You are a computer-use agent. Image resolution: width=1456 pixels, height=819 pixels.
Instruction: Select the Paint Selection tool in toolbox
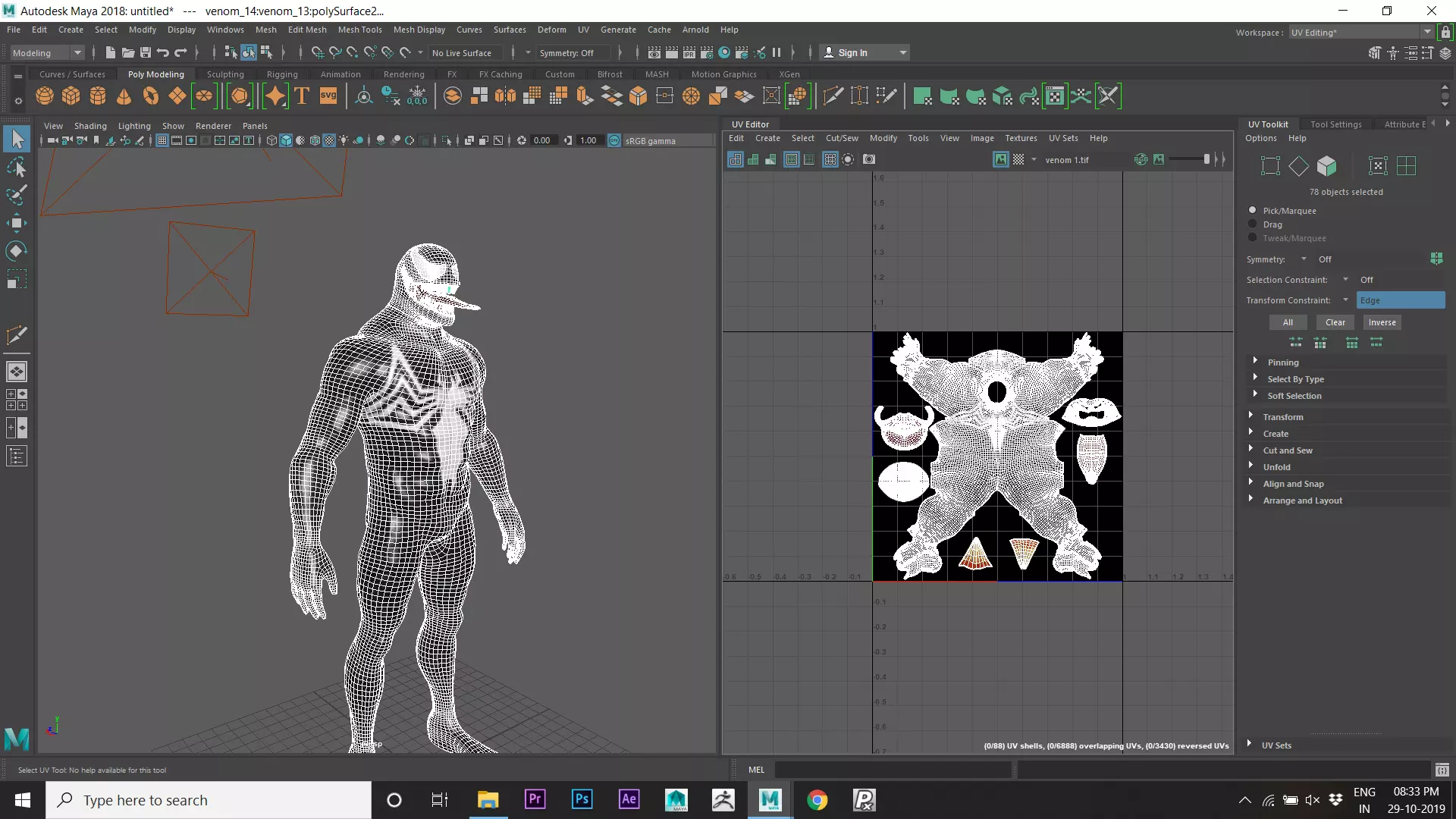pyautogui.click(x=17, y=195)
